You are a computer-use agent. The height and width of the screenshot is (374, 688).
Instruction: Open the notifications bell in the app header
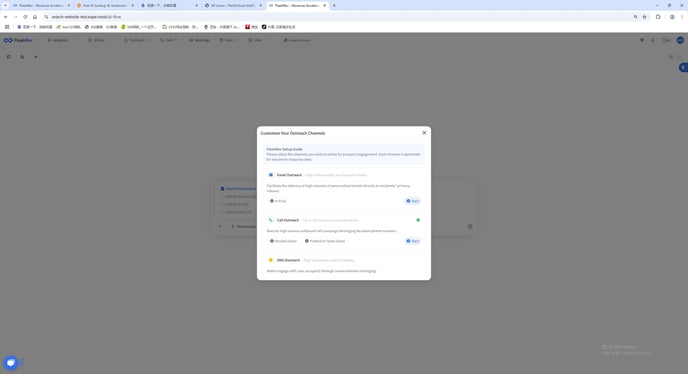[652, 40]
